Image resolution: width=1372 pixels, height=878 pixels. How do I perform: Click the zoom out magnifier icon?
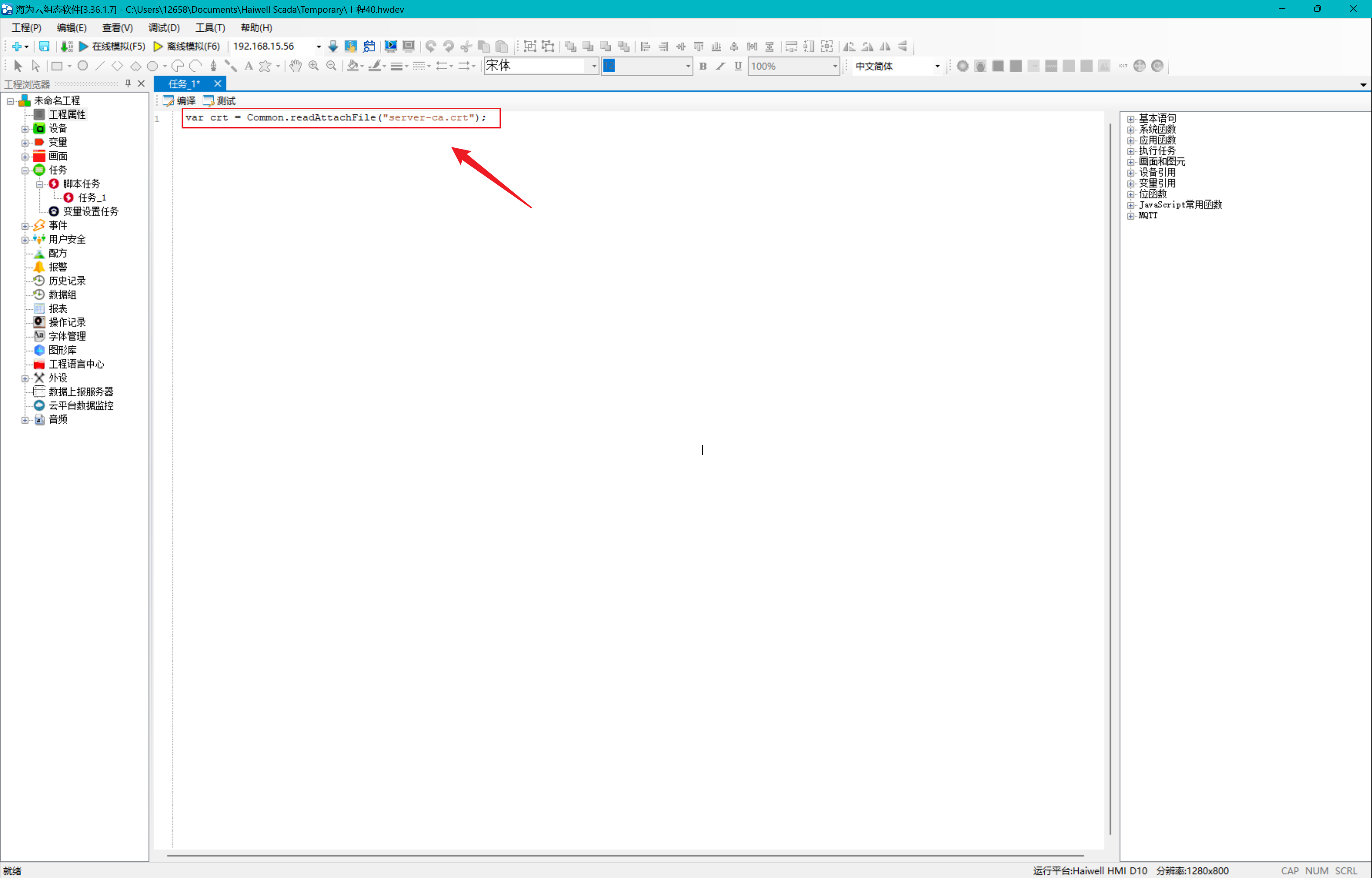point(331,66)
